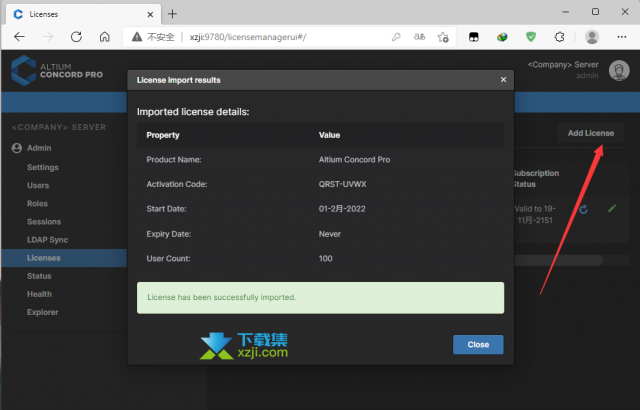The height and width of the screenshot is (410, 640).
Task: Refresh the license with the blue icon
Action: pyautogui.click(x=583, y=209)
